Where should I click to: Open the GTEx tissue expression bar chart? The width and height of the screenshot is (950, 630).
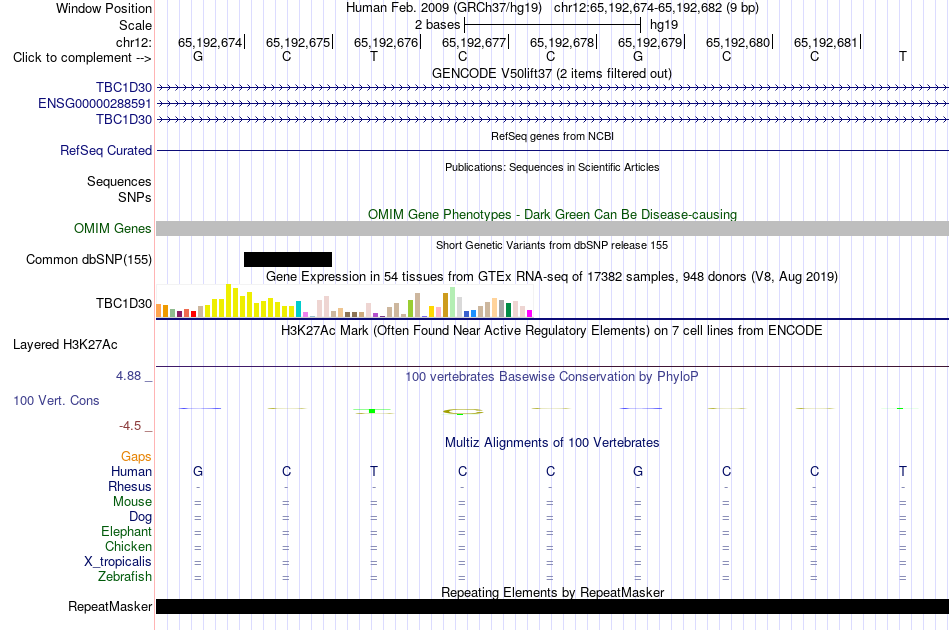point(344,301)
